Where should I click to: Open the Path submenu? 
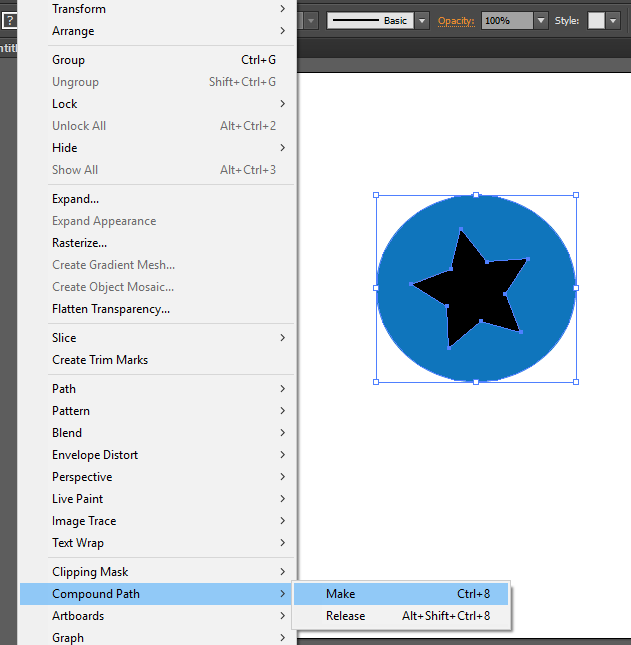(158, 389)
